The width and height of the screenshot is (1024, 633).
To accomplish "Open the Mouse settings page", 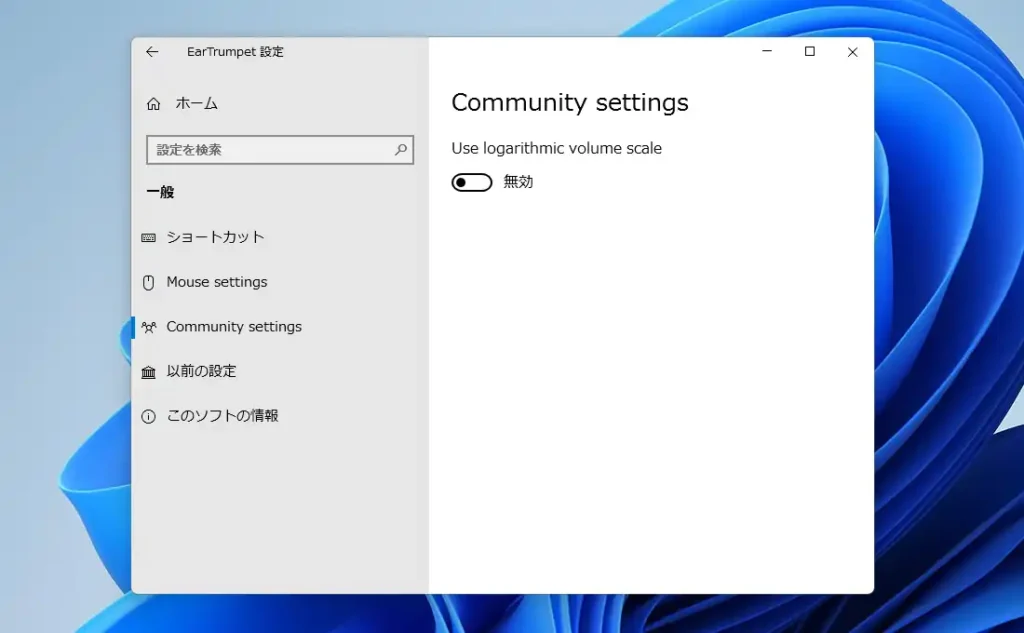I will [216, 281].
